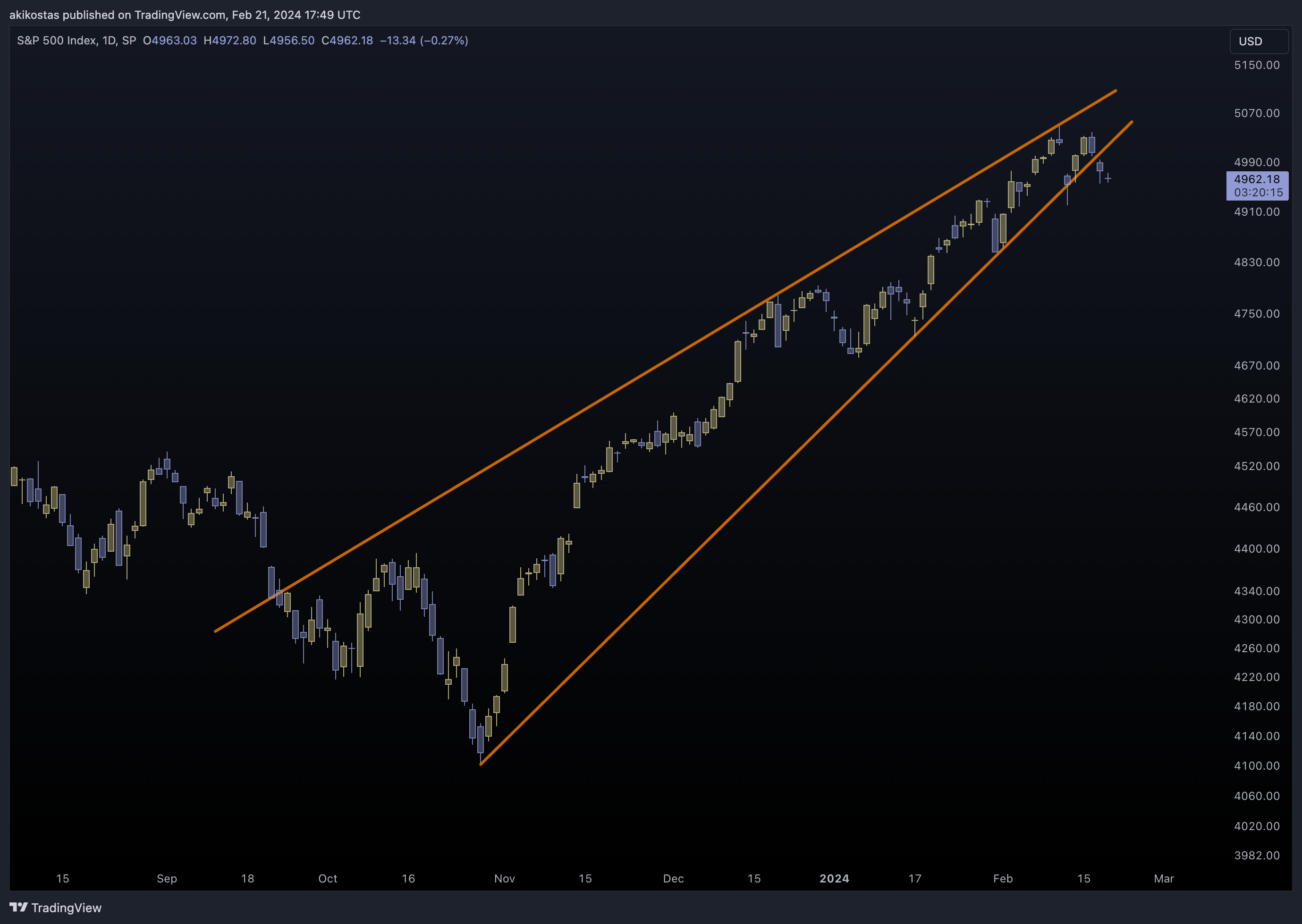Click the 4300.00 price axis label
The width and height of the screenshot is (1302, 924).
coord(1257,619)
